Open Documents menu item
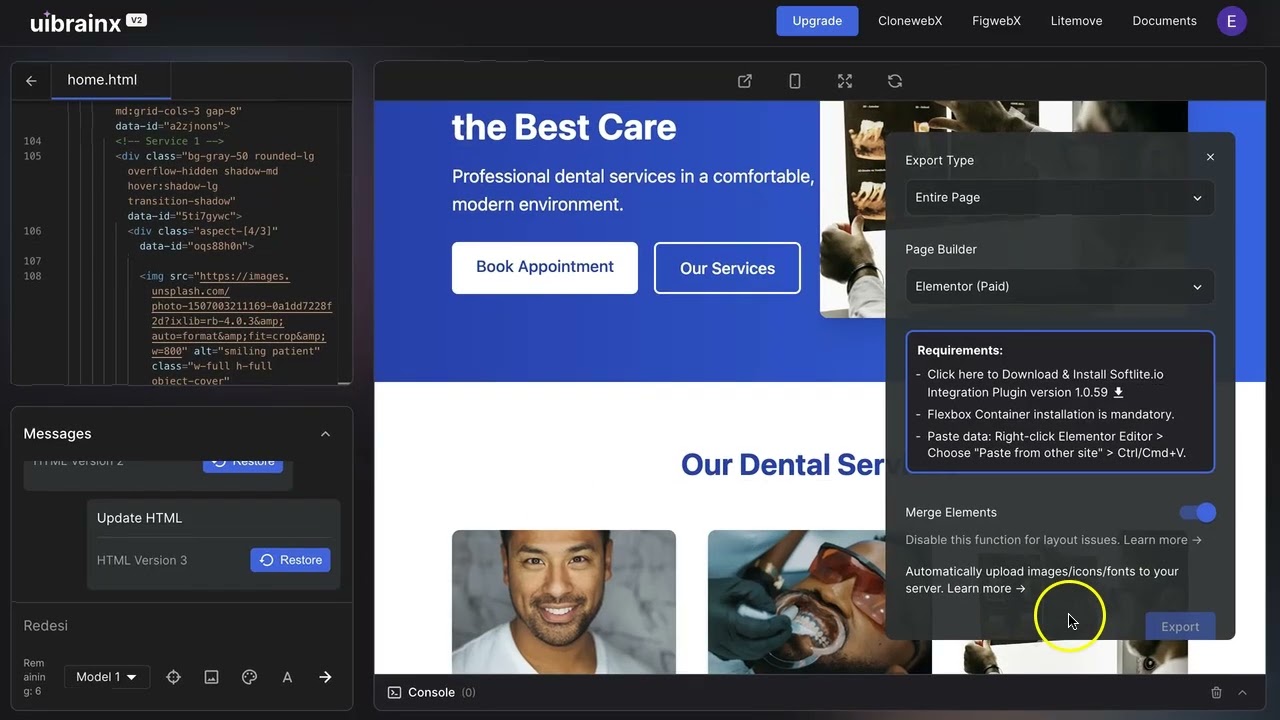 [1164, 21]
